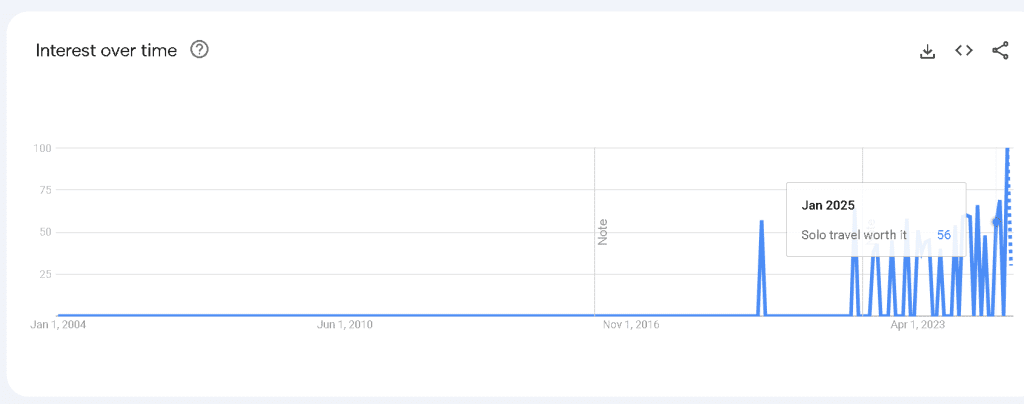The image size is (1024, 404).
Task: Click the Interest over time heading
Action: pos(106,50)
